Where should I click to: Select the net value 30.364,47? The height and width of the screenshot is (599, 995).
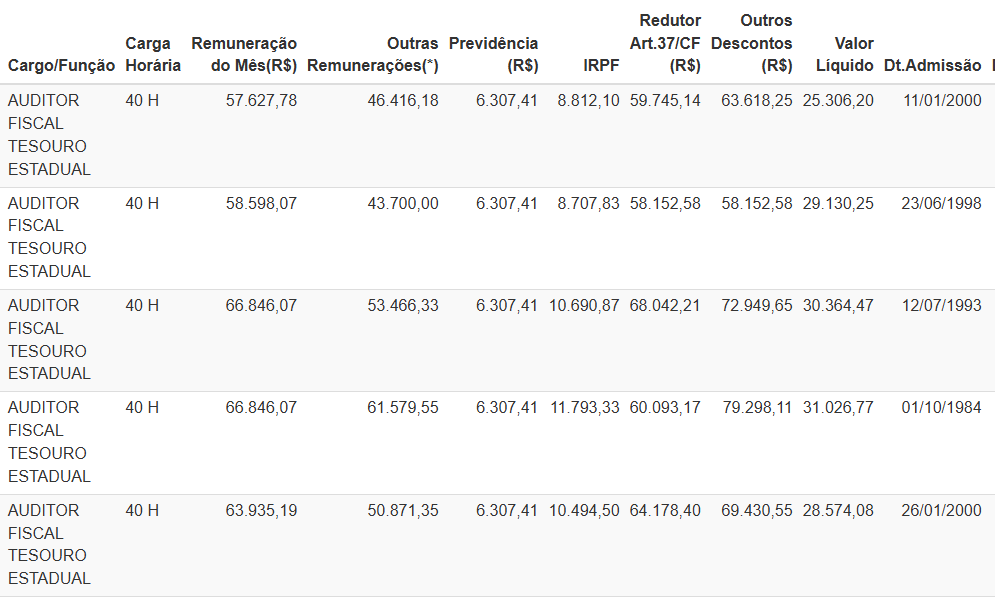838,305
